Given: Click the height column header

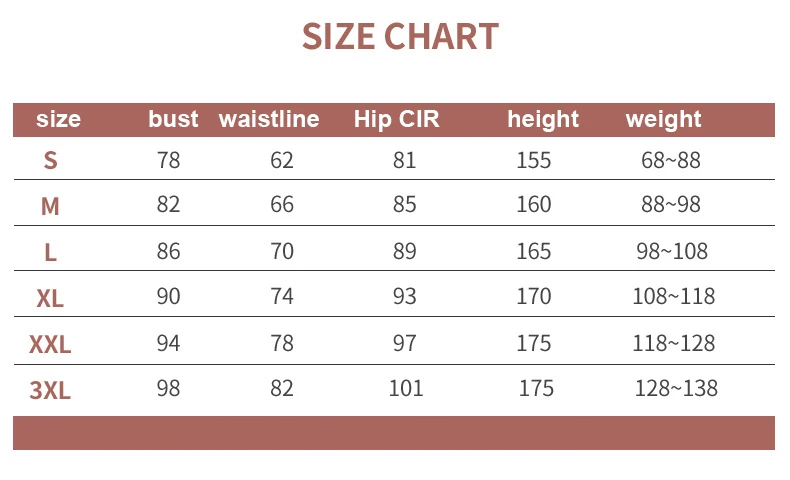Looking at the screenshot, I should [x=543, y=120].
